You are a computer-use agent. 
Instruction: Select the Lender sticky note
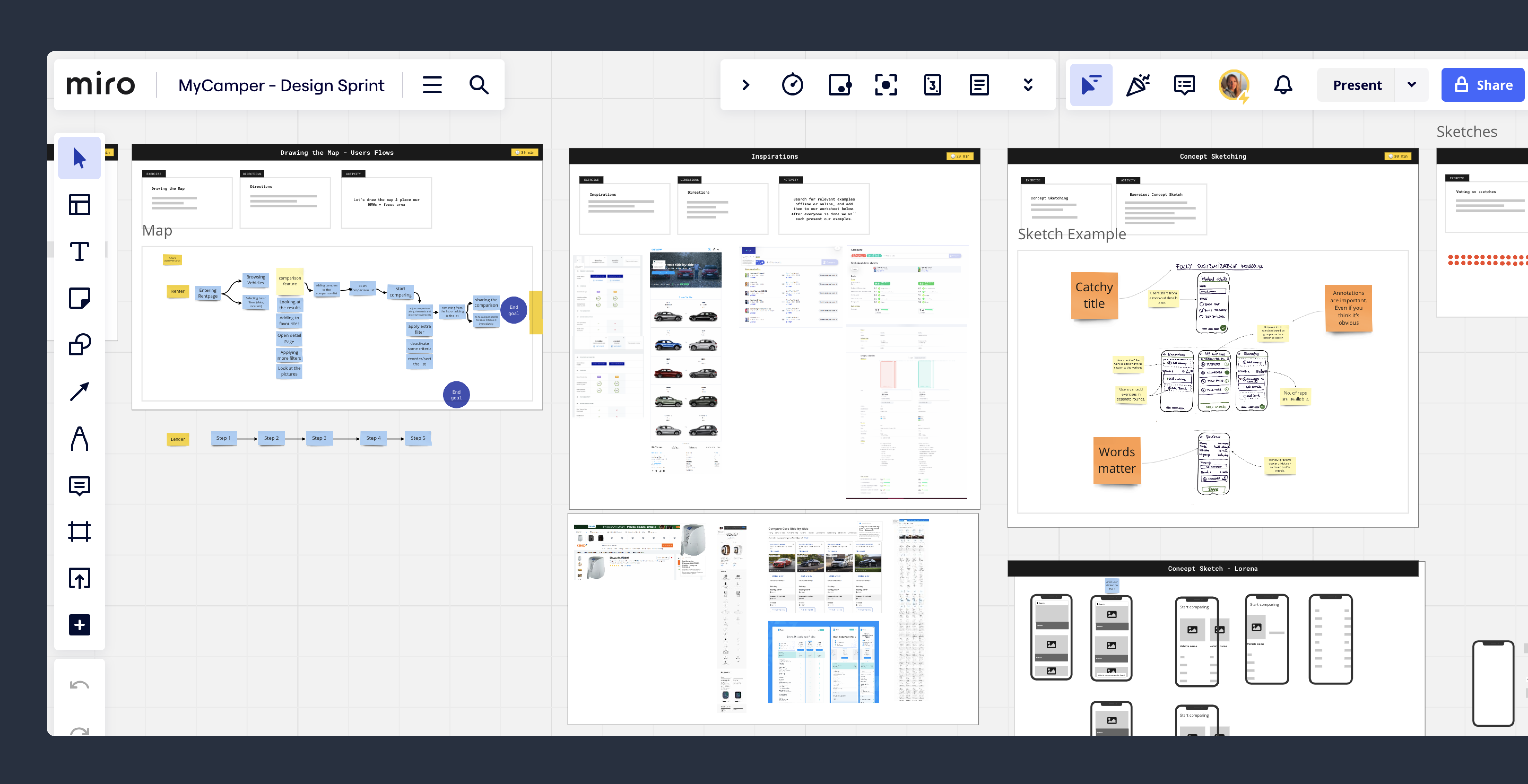click(x=177, y=439)
